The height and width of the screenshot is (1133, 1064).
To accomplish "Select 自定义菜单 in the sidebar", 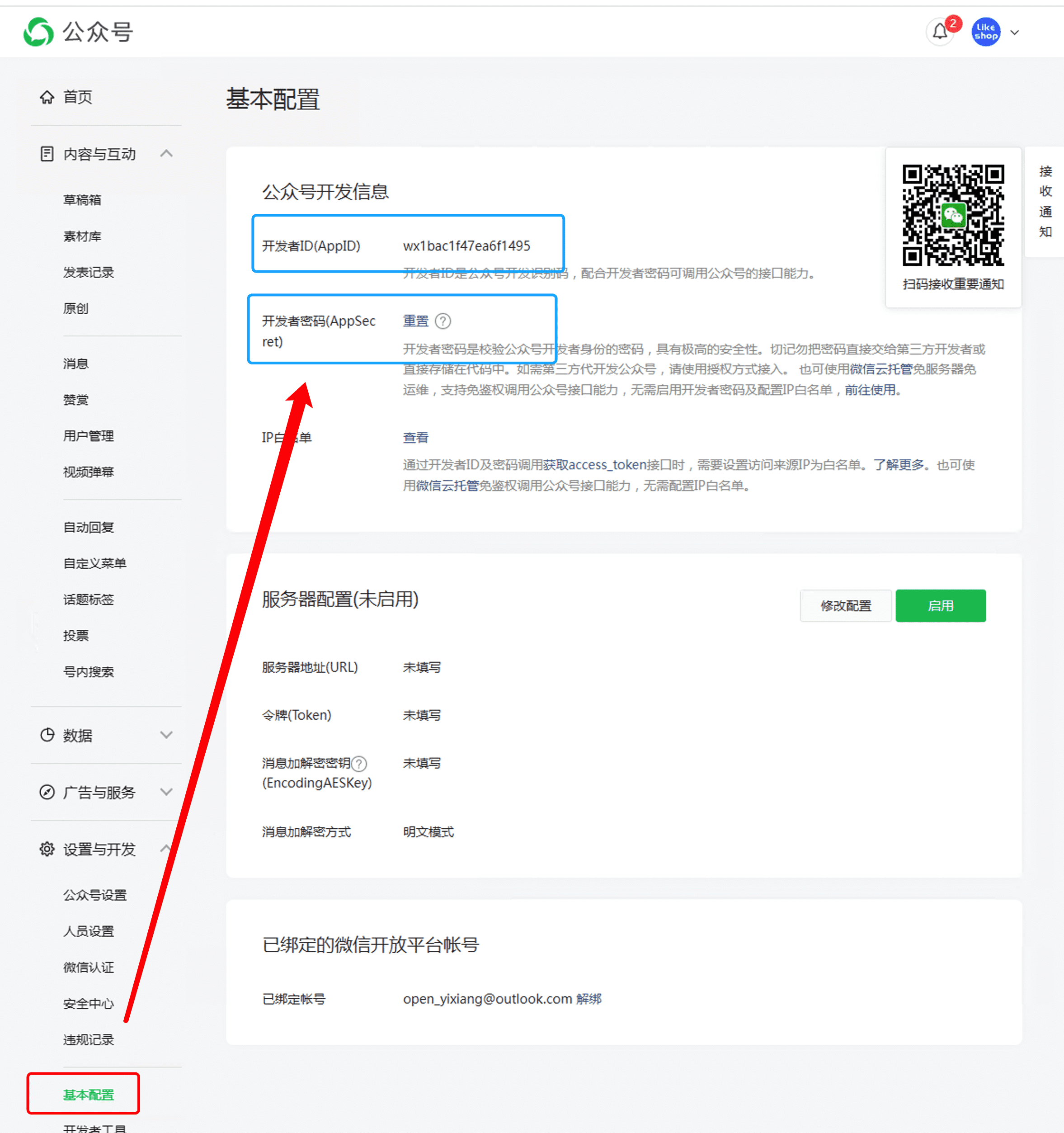I will click(x=95, y=564).
